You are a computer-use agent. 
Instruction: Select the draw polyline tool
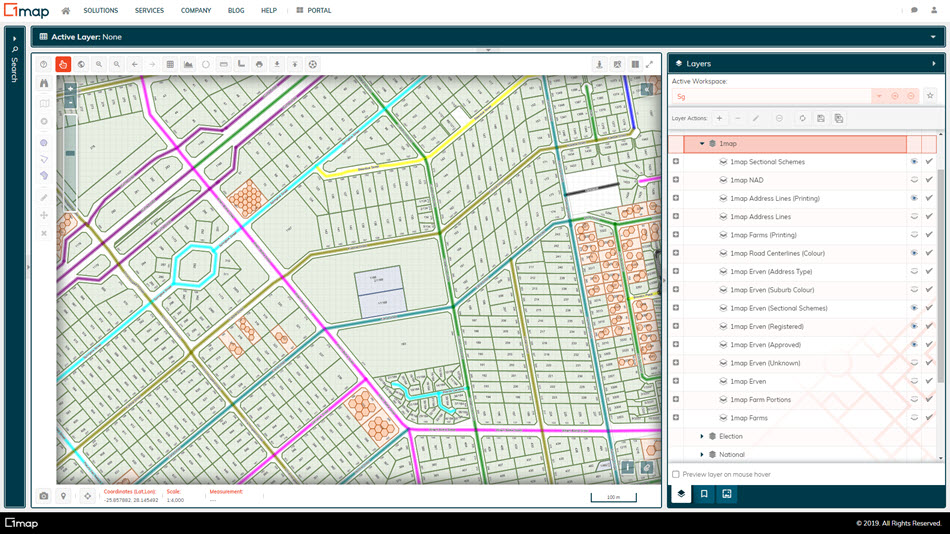point(44,159)
